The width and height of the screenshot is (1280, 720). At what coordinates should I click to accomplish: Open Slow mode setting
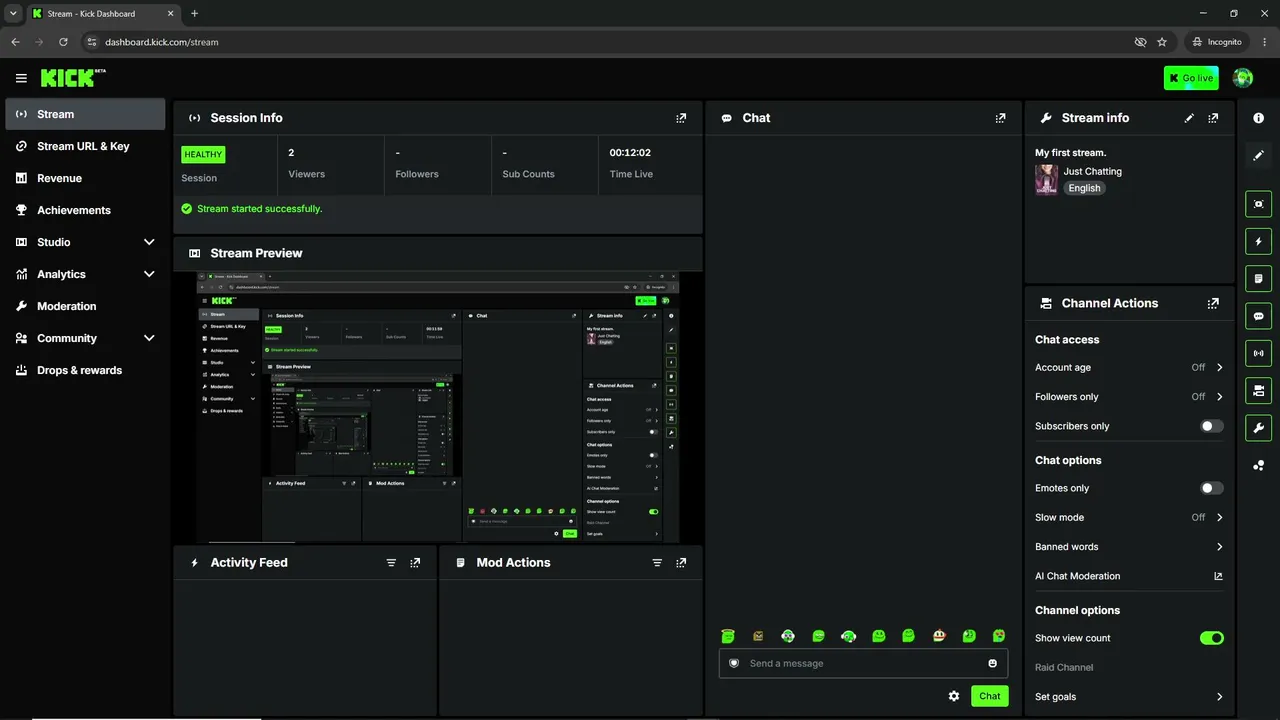1129,518
